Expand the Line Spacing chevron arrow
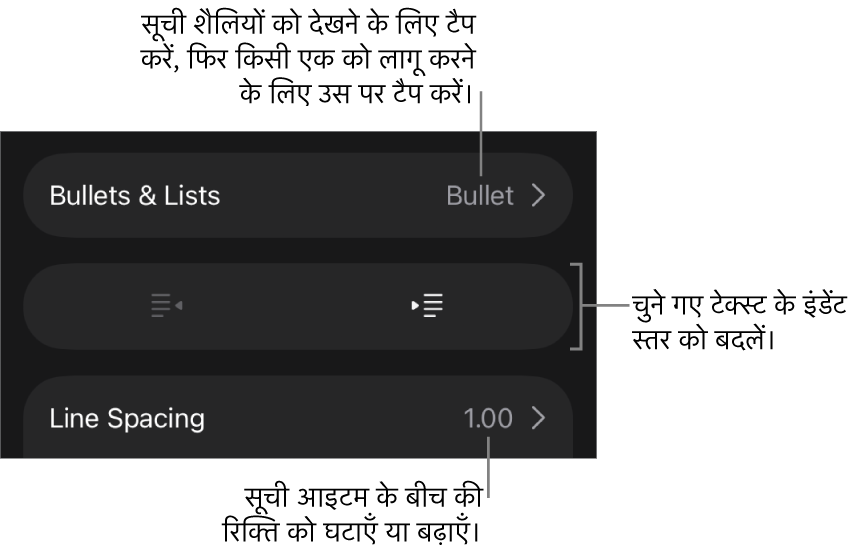The width and height of the screenshot is (860, 555). coord(538,418)
